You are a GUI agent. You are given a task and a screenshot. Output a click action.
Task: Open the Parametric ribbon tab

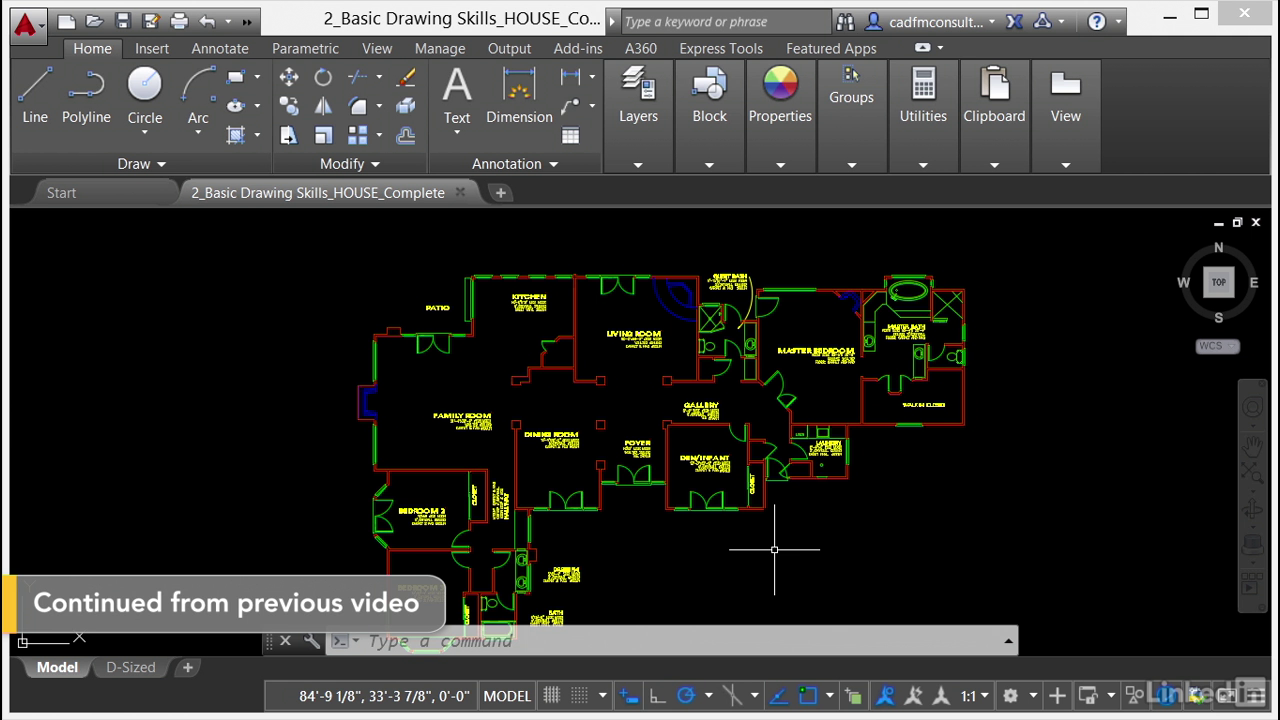tap(305, 48)
